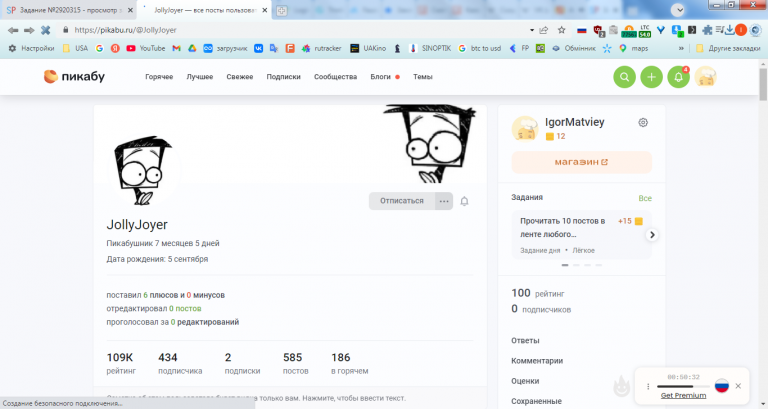The width and height of the screenshot is (768, 409).
Task: Open the timer widget three-dots menu
Action: point(648,386)
